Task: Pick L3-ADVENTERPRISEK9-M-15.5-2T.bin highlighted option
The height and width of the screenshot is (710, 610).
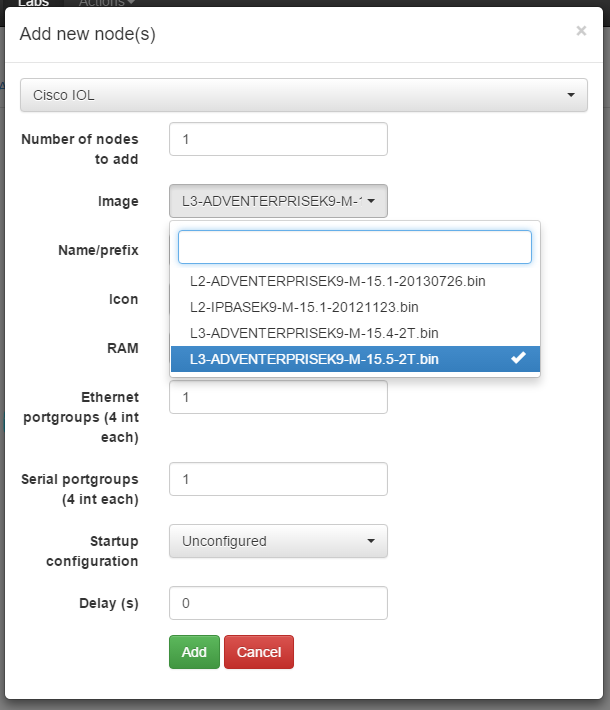Action: coord(355,359)
